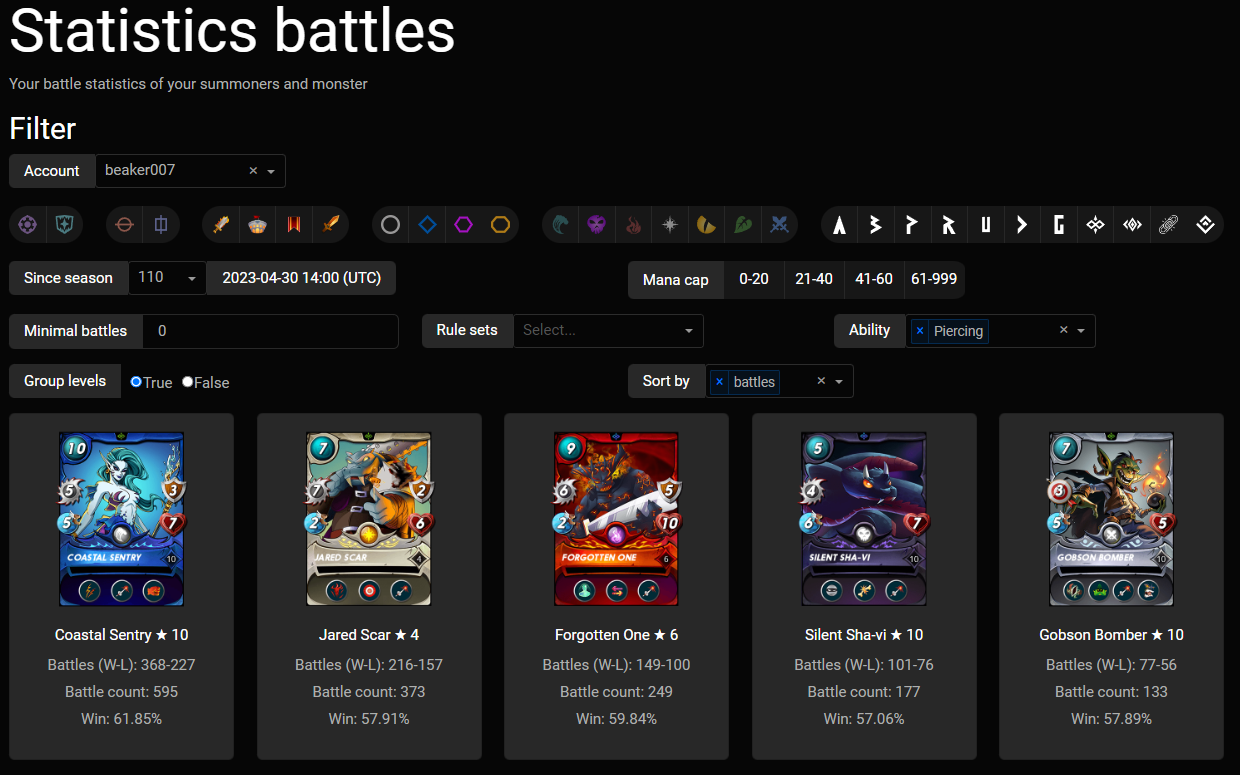Screen dimensions: 1240x775
Task: Clear all Sort by selections
Action: click(x=821, y=381)
